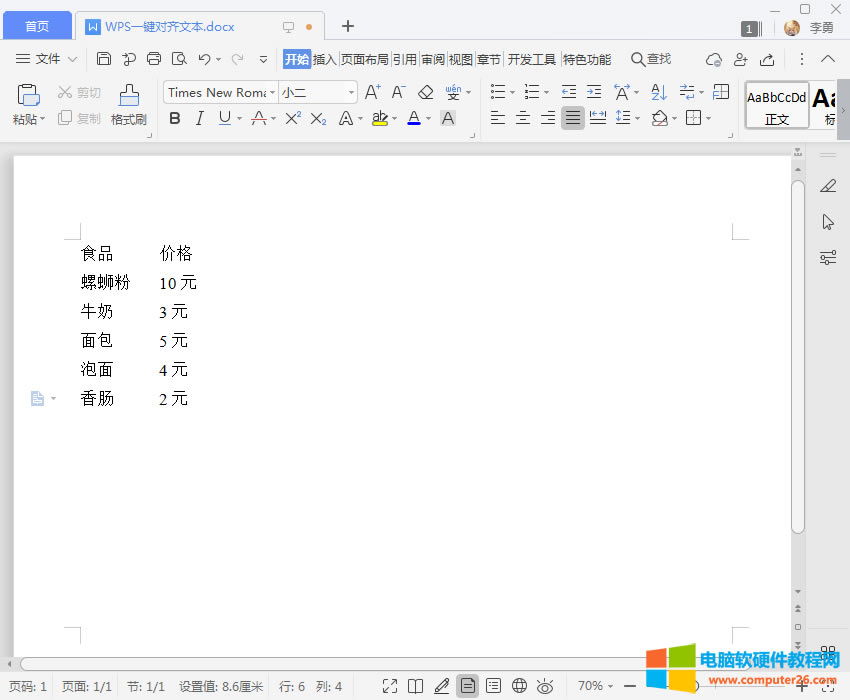850x700 pixels.
Task: Click the Format Painter (格式刷) tool
Action: [128, 104]
